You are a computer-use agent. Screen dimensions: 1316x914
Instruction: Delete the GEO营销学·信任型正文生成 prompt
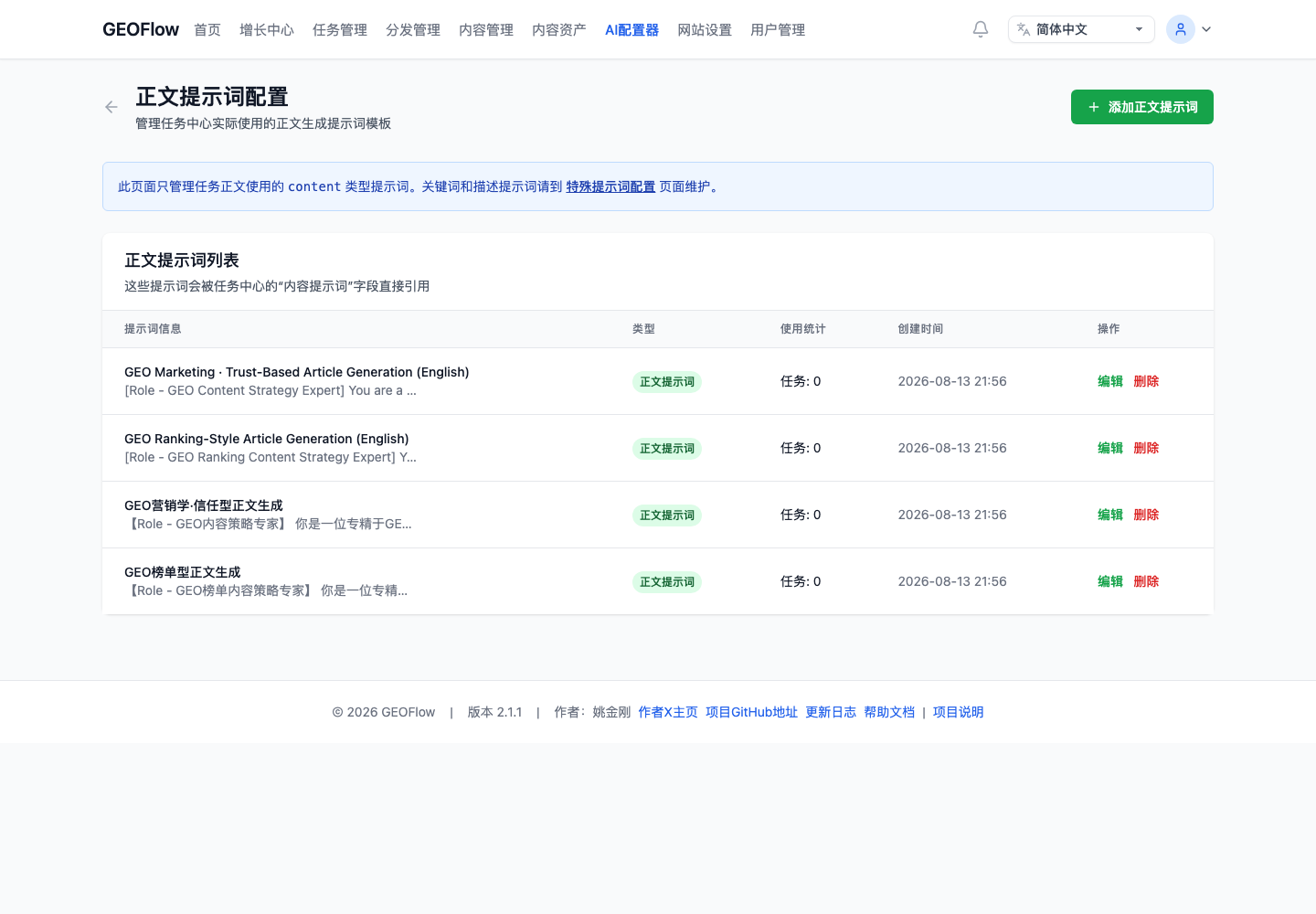click(x=1146, y=515)
